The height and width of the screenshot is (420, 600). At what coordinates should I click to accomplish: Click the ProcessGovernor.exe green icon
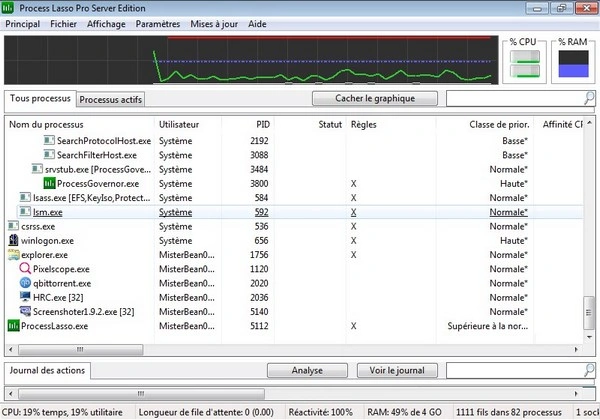[50, 184]
